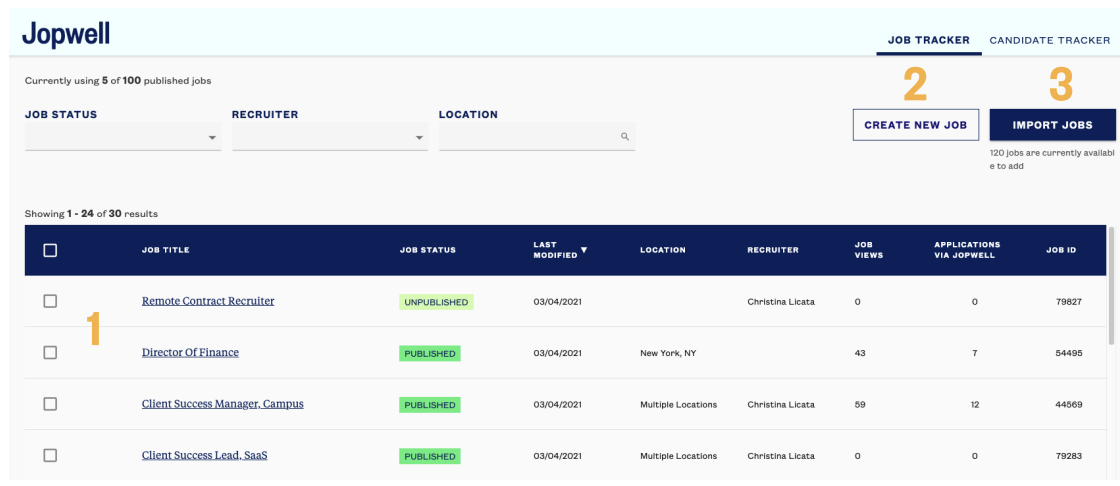Click 'Currently using 5 of 100 published jobs'

(x=118, y=81)
